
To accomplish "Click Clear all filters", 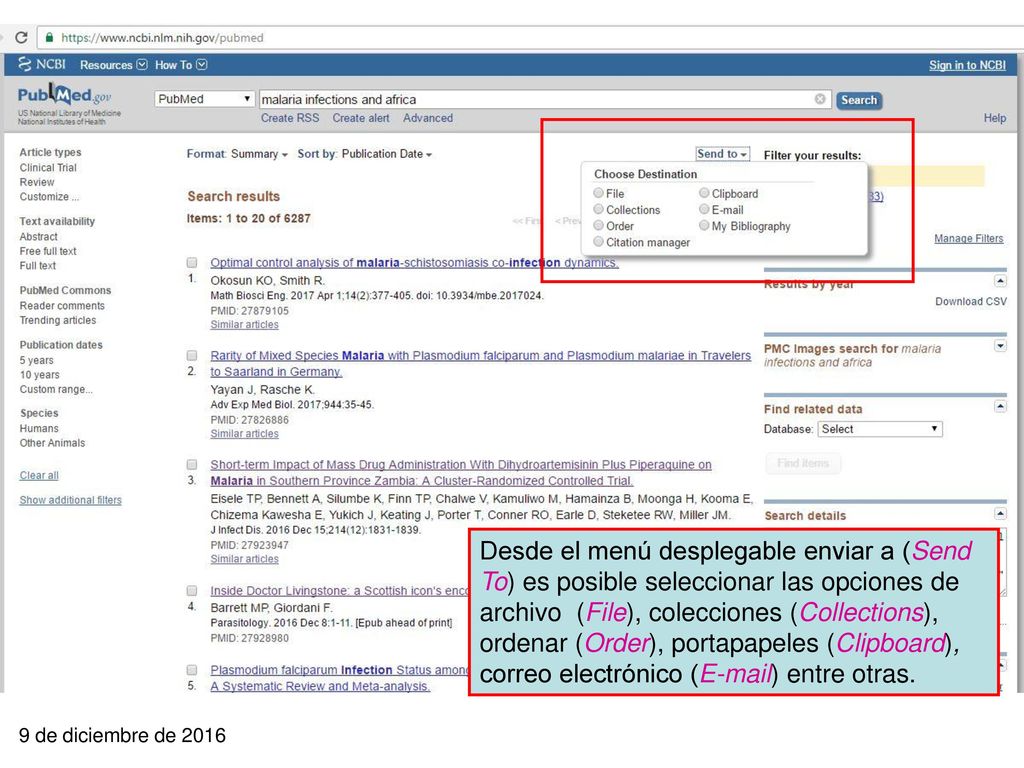I will [x=39, y=475].
